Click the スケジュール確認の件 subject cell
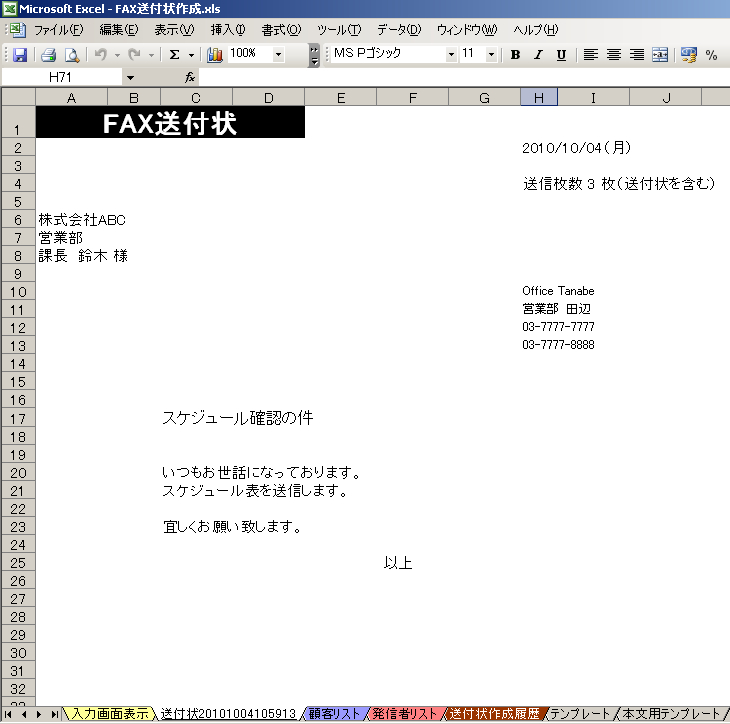 (237, 418)
